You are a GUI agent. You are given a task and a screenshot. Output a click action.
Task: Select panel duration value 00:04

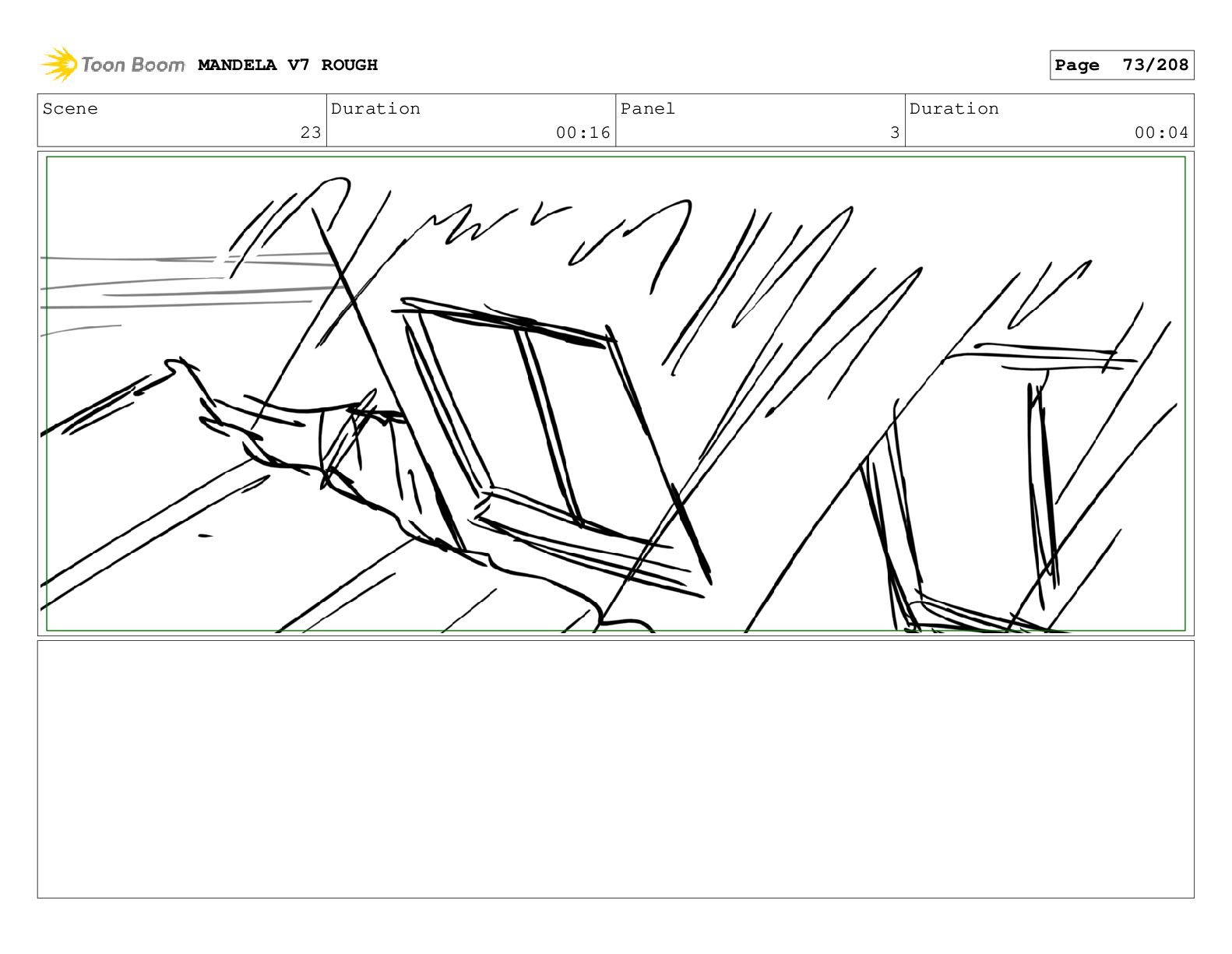pos(1161,132)
